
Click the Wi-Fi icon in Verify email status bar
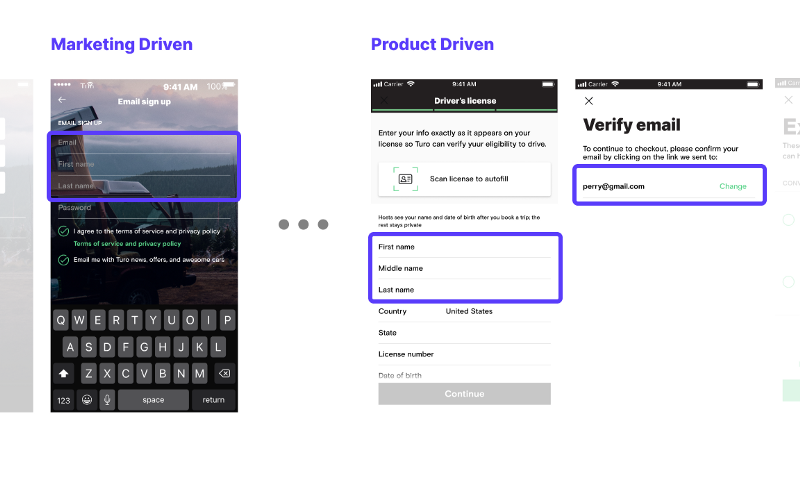point(615,84)
